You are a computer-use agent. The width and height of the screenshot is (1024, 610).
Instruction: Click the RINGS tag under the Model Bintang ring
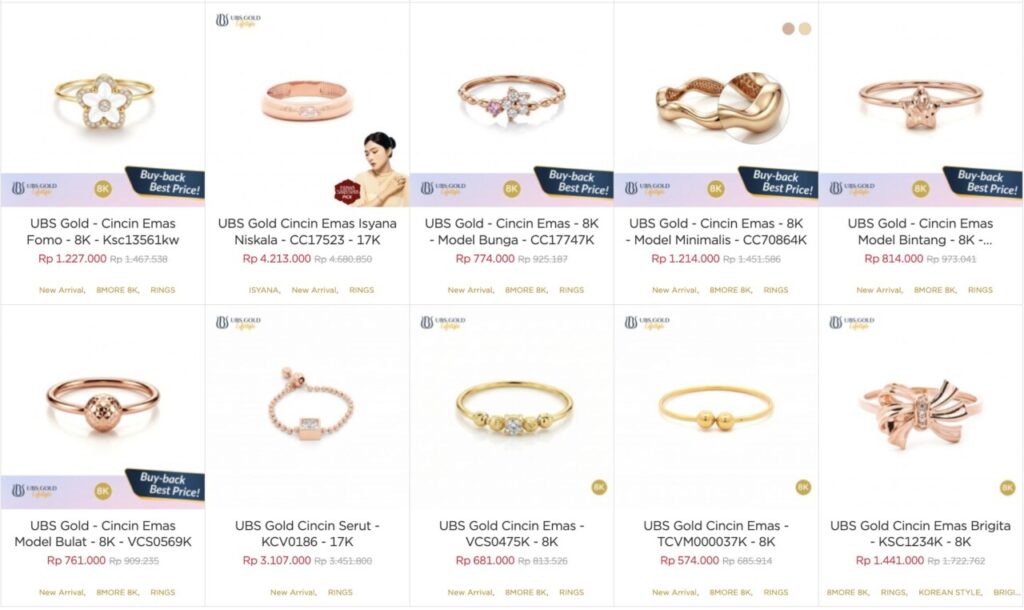[x=980, y=290]
